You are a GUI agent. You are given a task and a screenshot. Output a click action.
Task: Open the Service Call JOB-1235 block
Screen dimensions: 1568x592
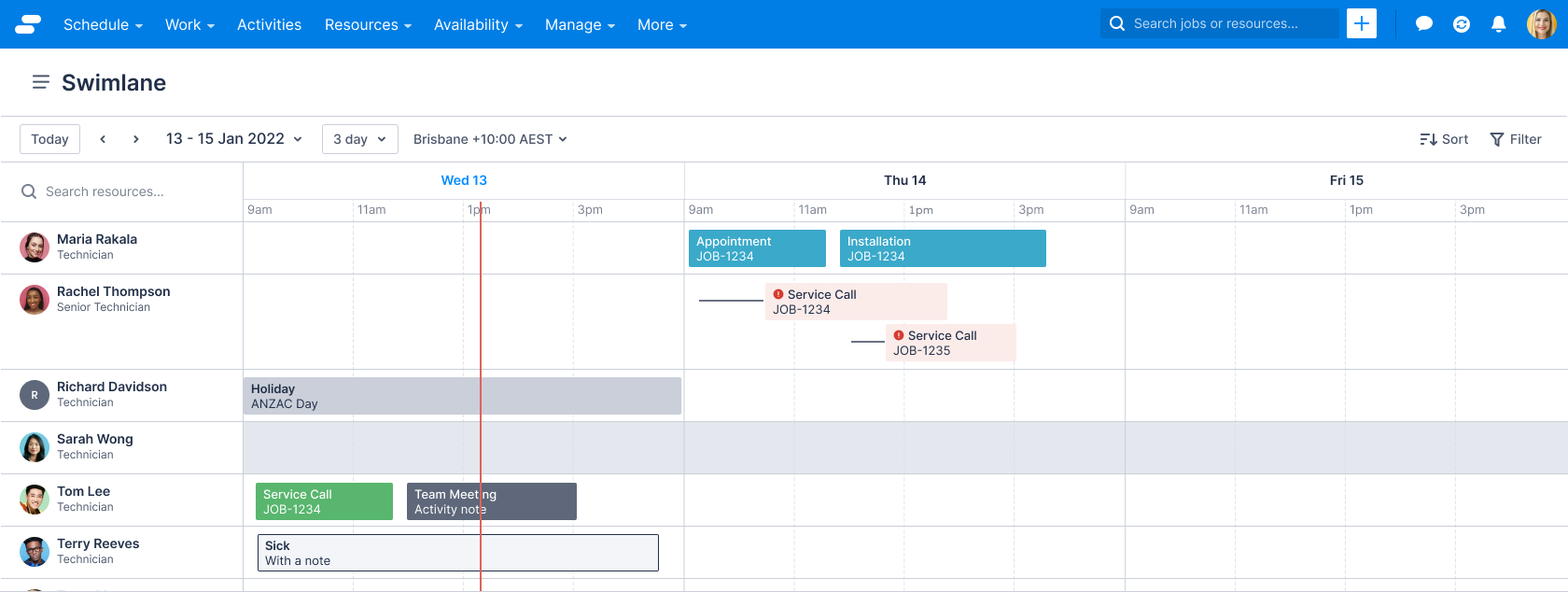(x=950, y=343)
